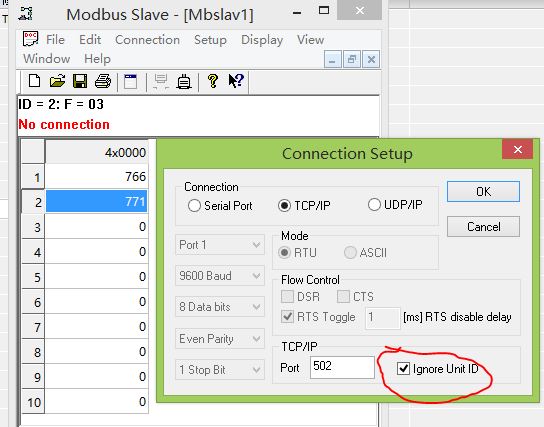This screenshot has width=544, height=427.
Task: Click the TCP/IP Port 502 input field
Action: (x=342, y=367)
